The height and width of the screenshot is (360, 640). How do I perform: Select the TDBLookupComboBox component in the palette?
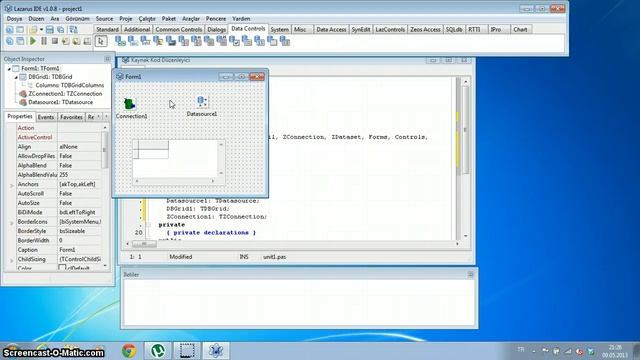click(221, 41)
